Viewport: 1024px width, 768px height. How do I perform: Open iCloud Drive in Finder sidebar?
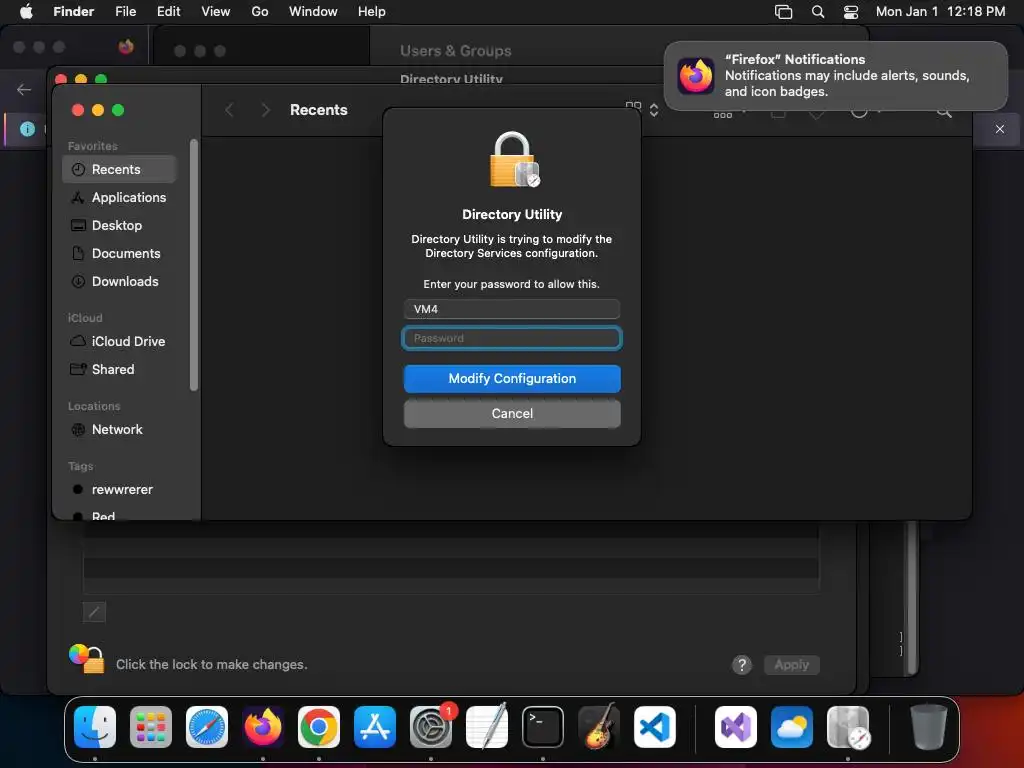click(x=119, y=342)
